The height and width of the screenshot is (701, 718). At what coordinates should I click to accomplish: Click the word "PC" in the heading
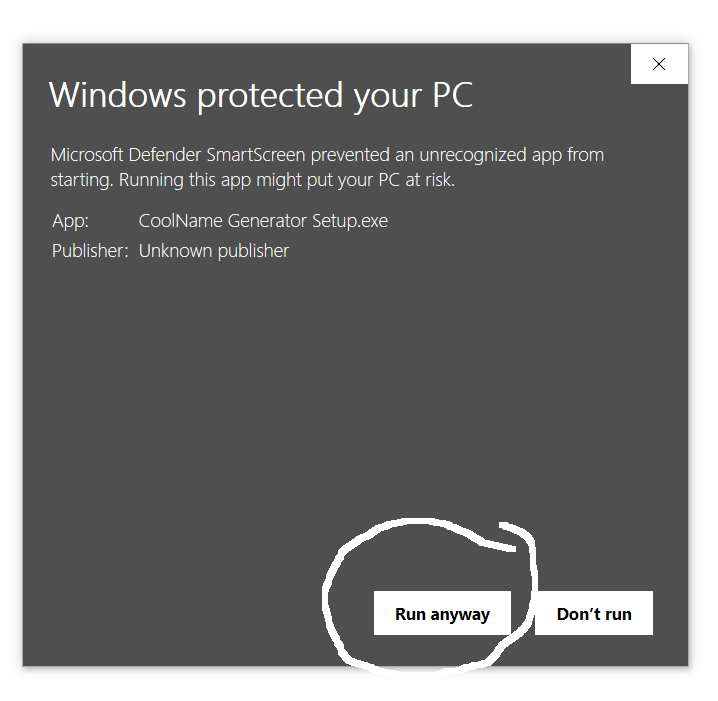[449, 95]
